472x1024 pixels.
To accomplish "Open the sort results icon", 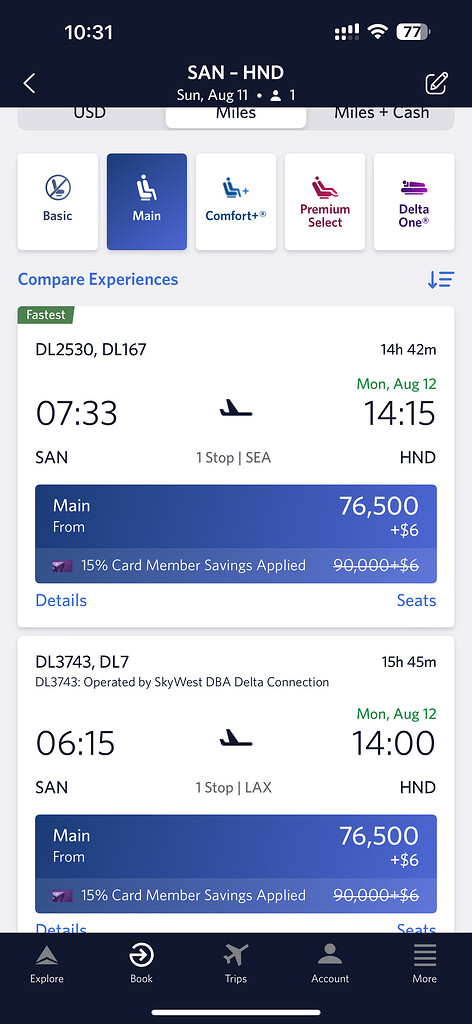I will coord(441,280).
